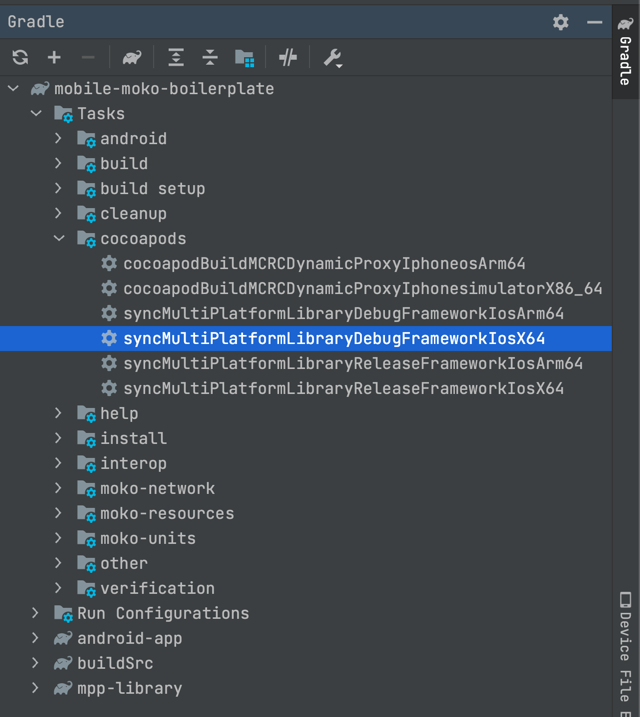Expand all nodes in Gradle tree

click(176, 58)
